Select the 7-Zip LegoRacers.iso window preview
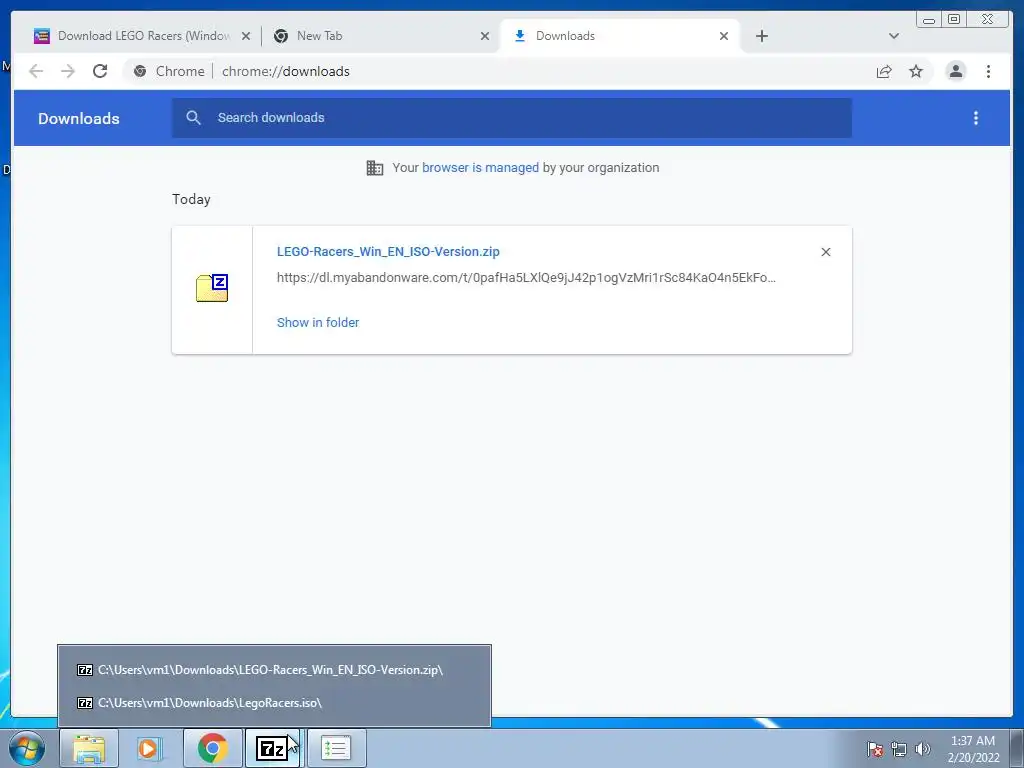The width and height of the screenshot is (1024, 768). [274, 703]
